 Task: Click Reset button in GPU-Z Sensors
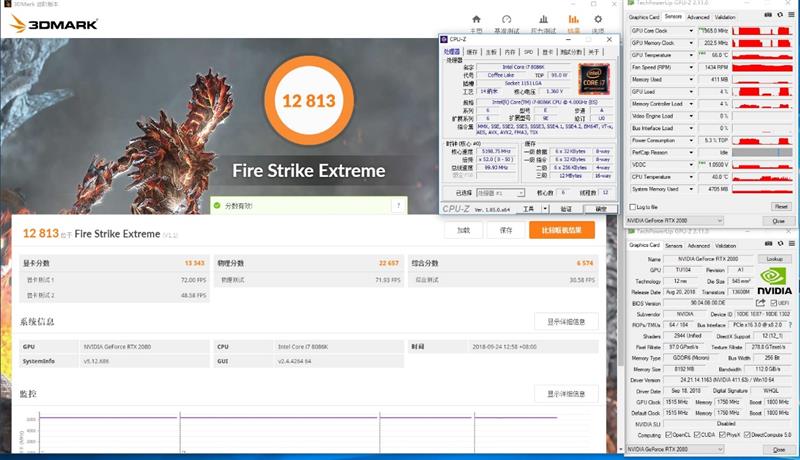(781, 207)
